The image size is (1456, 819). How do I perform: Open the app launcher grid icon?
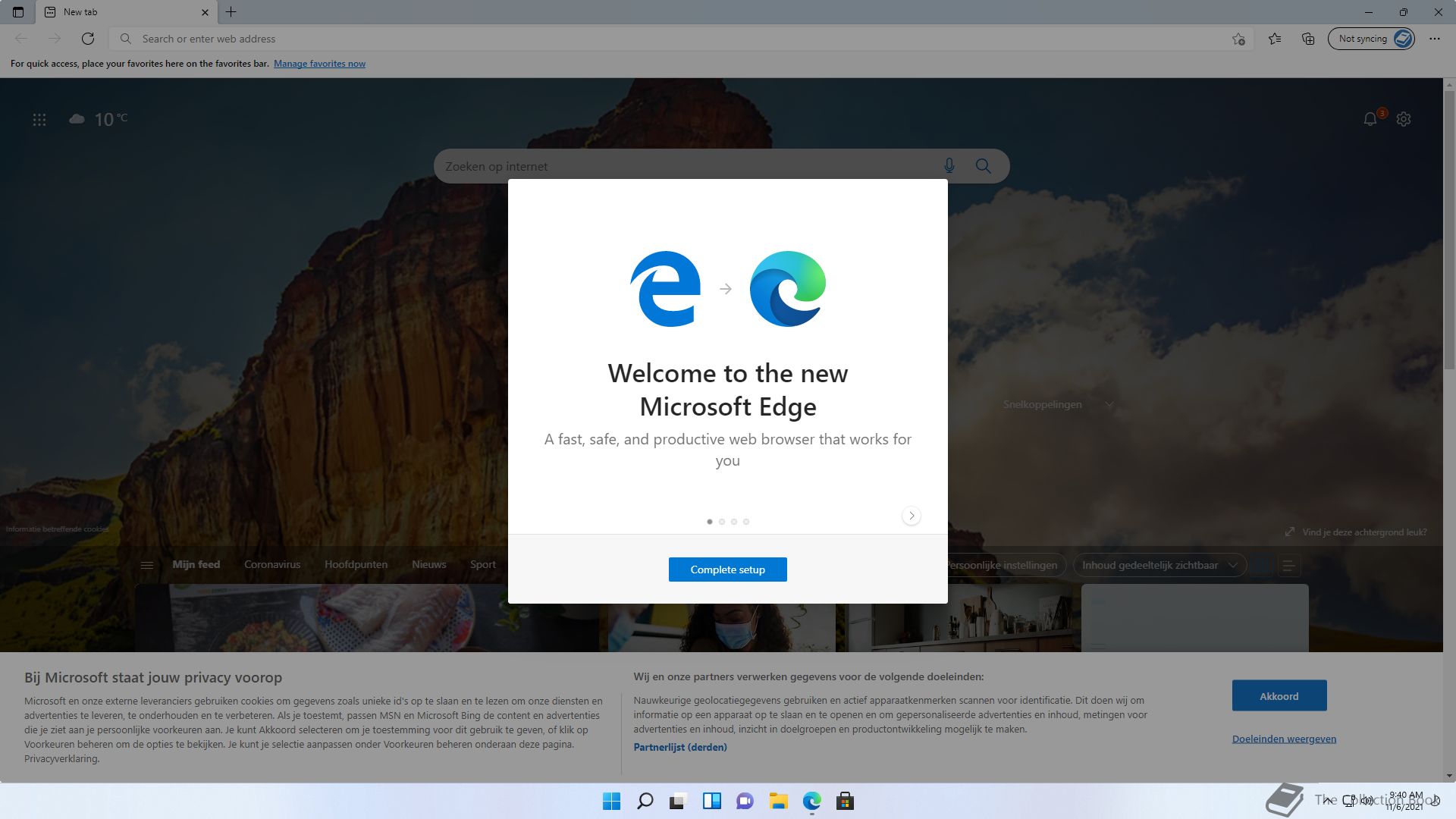tap(39, 120)
